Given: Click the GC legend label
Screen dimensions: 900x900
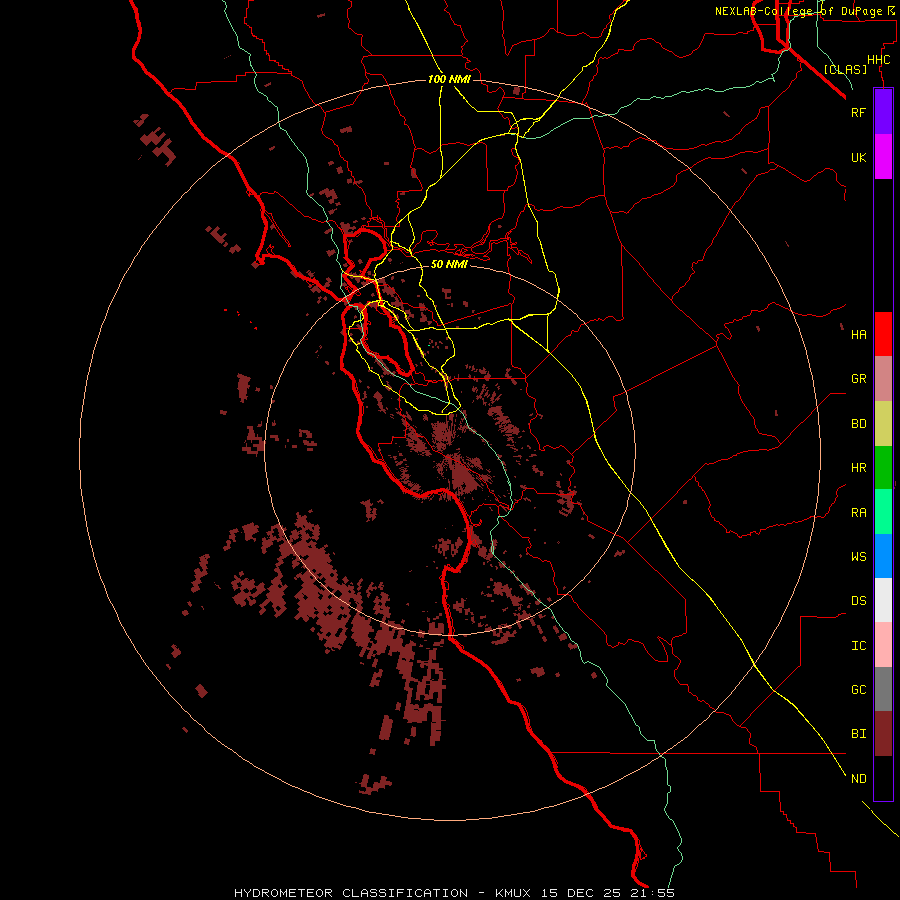Looking at the screenshot, I should pyautogui.click(x=859, y=690).
